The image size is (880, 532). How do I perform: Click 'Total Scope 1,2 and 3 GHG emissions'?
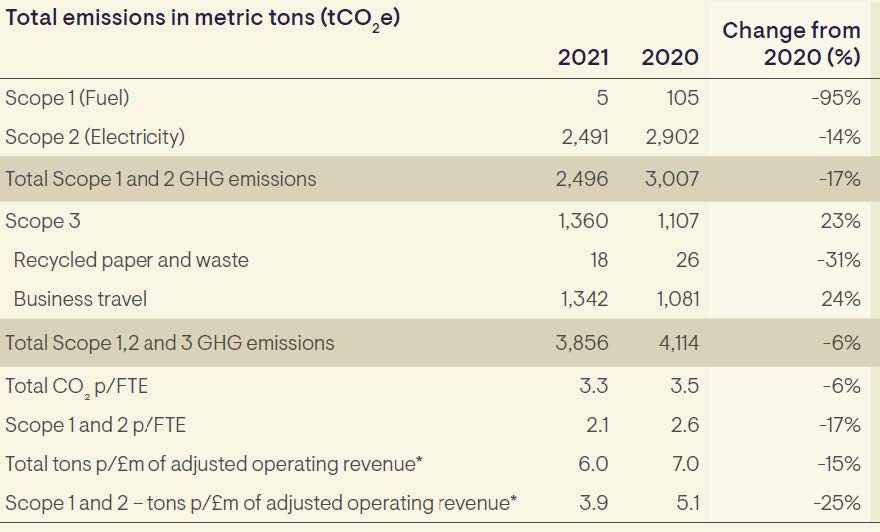170,342
